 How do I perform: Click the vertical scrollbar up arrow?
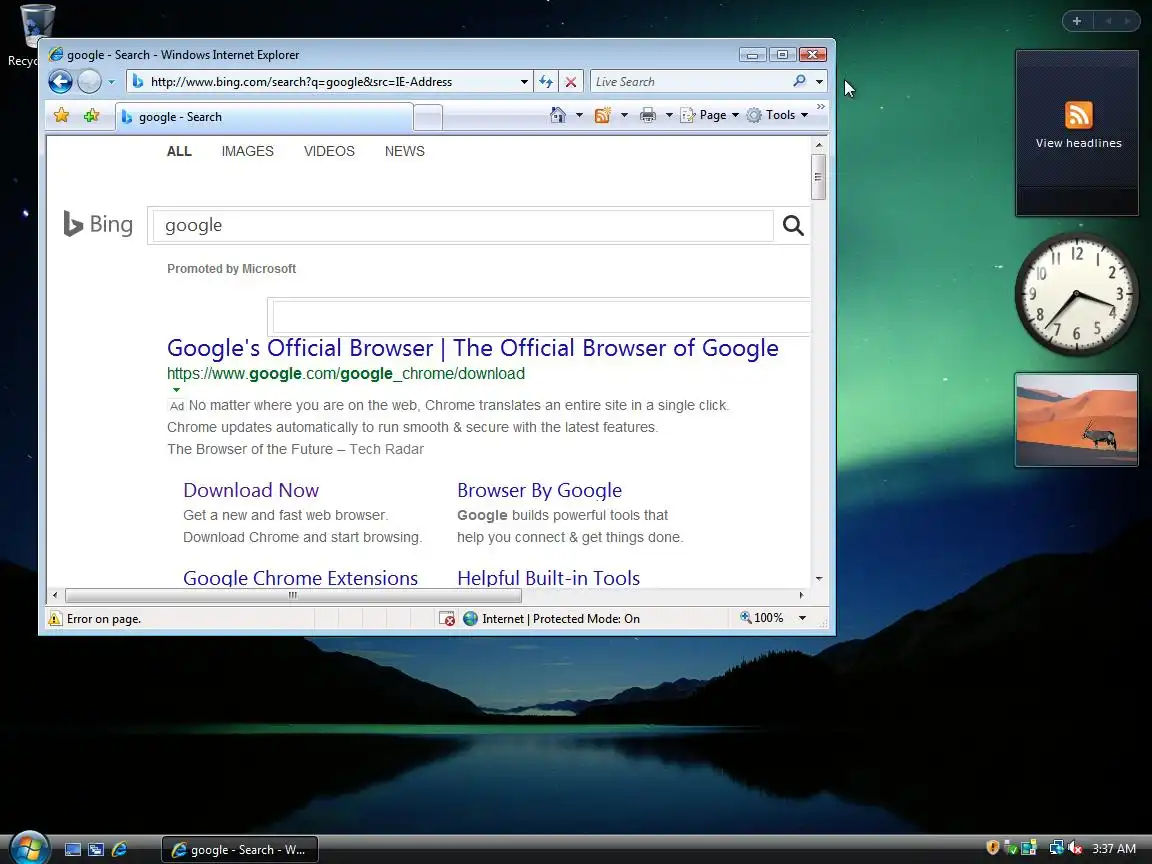(x=818, y=145)
